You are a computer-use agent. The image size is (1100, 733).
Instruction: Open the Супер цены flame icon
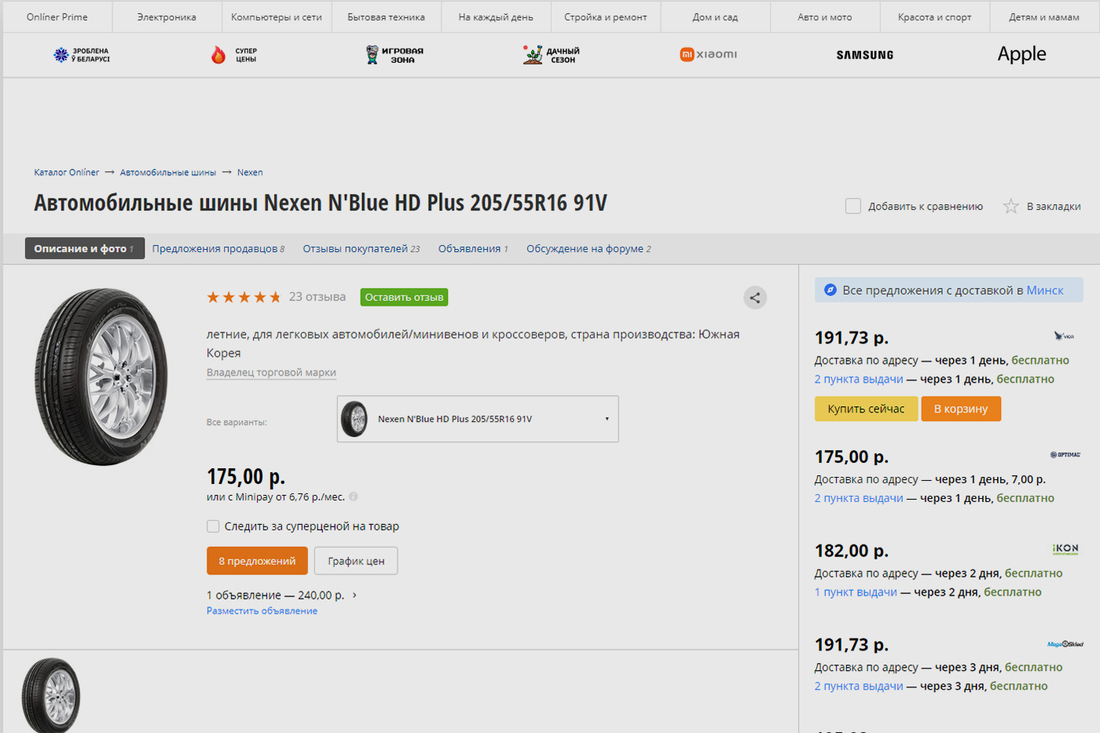tap(218, 55)
